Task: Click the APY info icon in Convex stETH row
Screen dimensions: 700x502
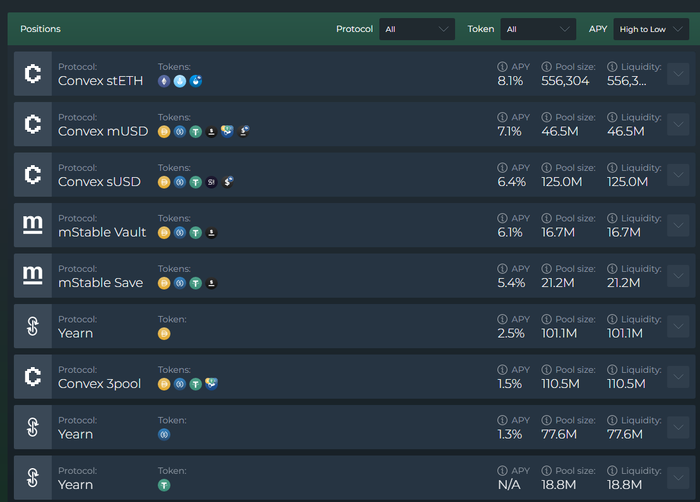Action: click(x=502, y=67)
